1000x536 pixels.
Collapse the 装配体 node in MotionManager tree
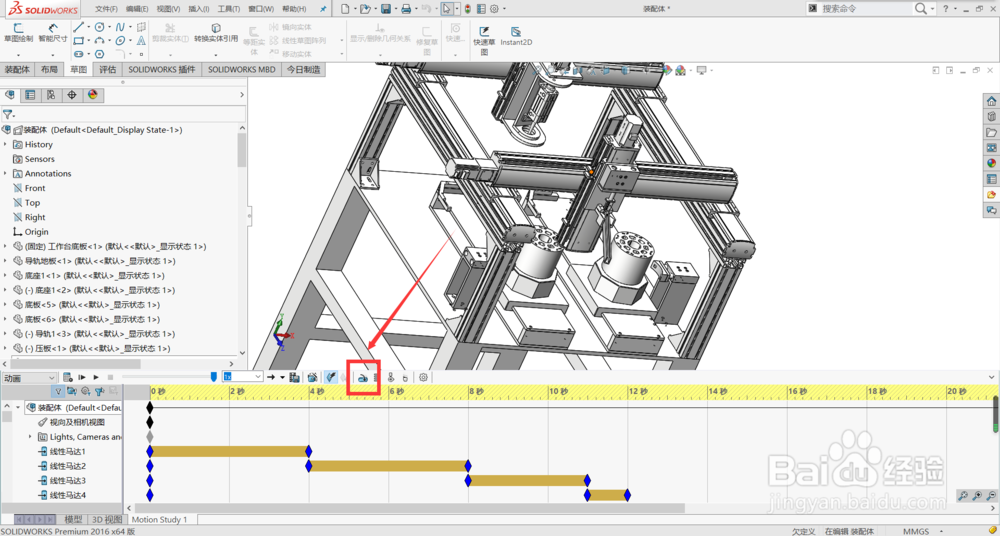(18, 407)
